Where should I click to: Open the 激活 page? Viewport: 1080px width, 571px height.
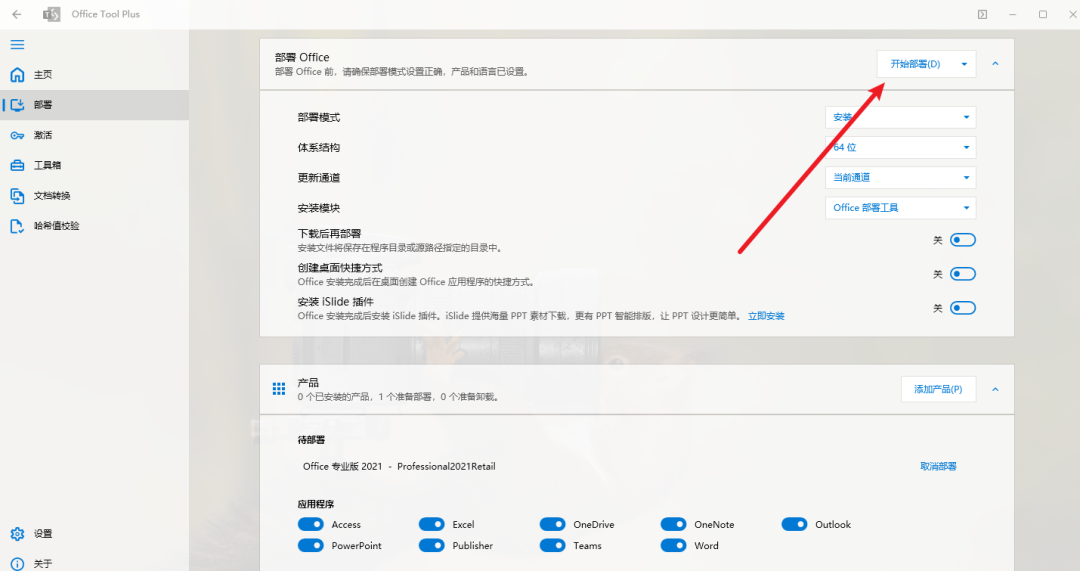[x=94, y=135]
